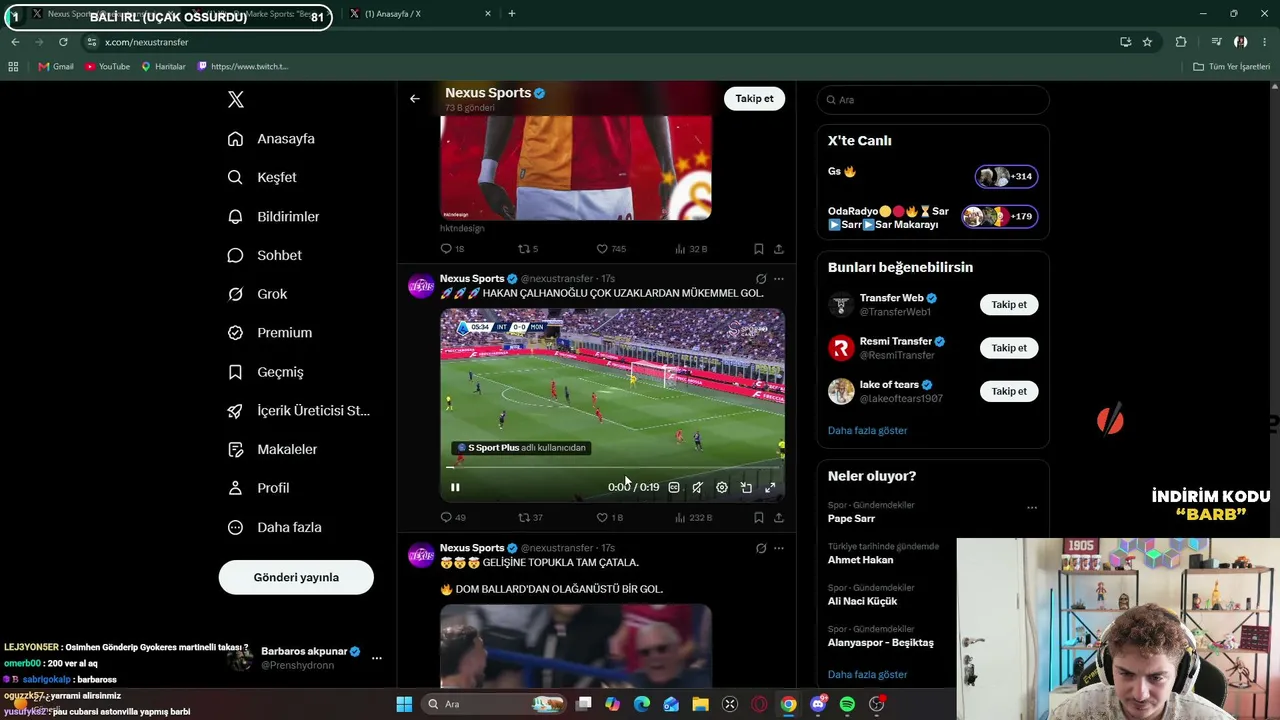The height and width of the screenshot is (720, 1280).
Task: Open account menu for Barbaros akpunar
Action: 377,658
